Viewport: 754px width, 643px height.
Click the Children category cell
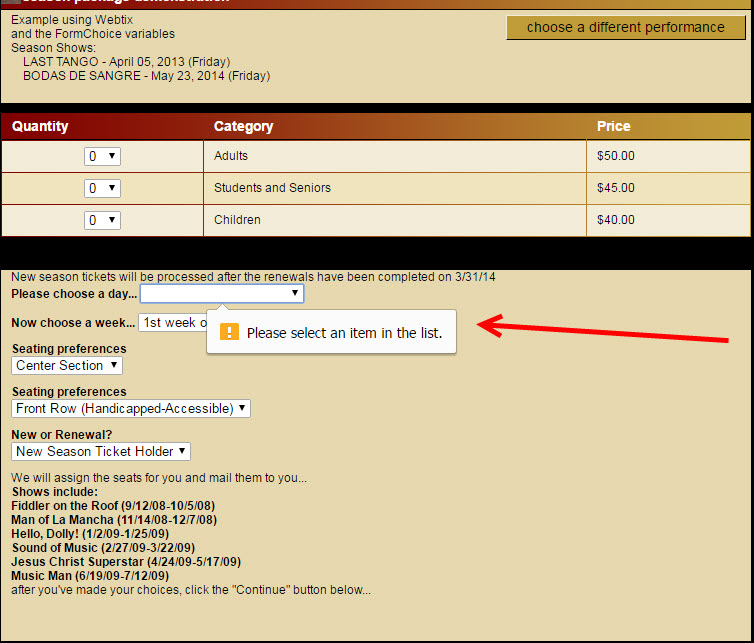pos(395,220)
